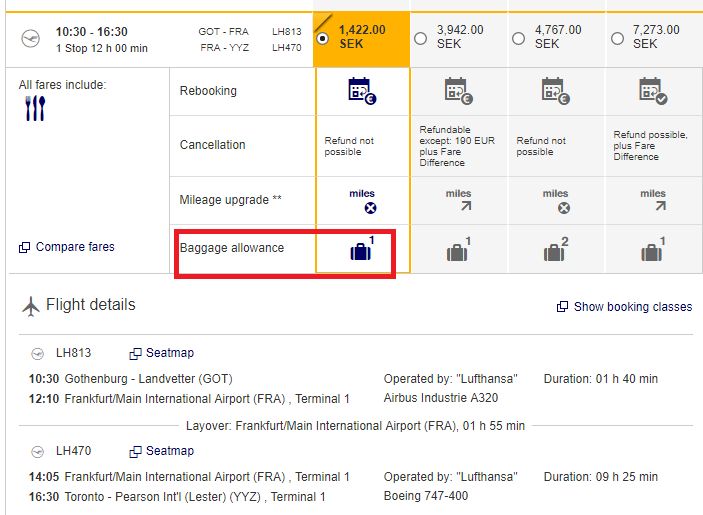Click the Airbus Industrie A320 aircraft text
This screenshot has width=703, height=515.
pyautogui.click(x=441, y=398)
